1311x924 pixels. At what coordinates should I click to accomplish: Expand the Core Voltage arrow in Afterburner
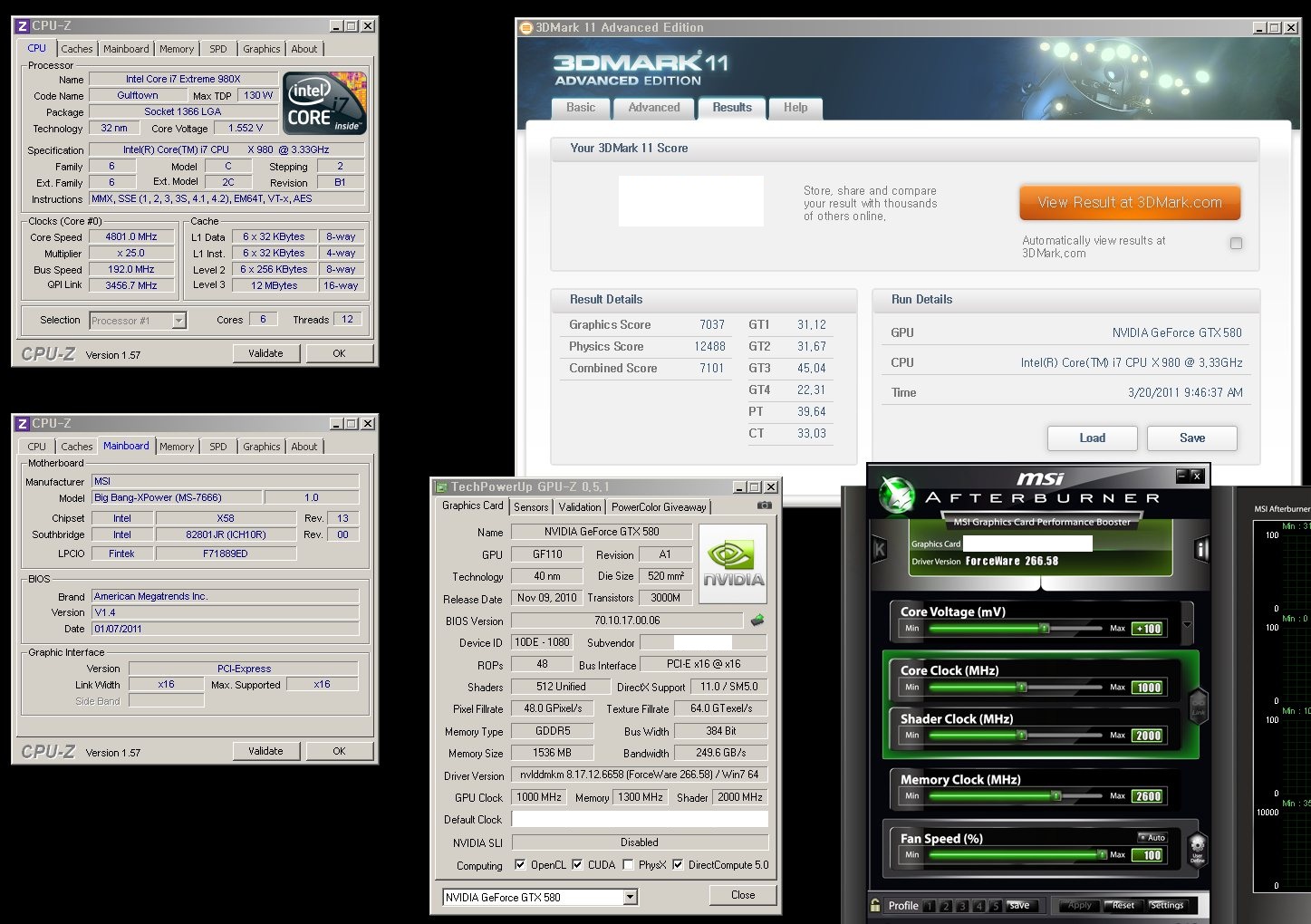(x=1187, y=624)
